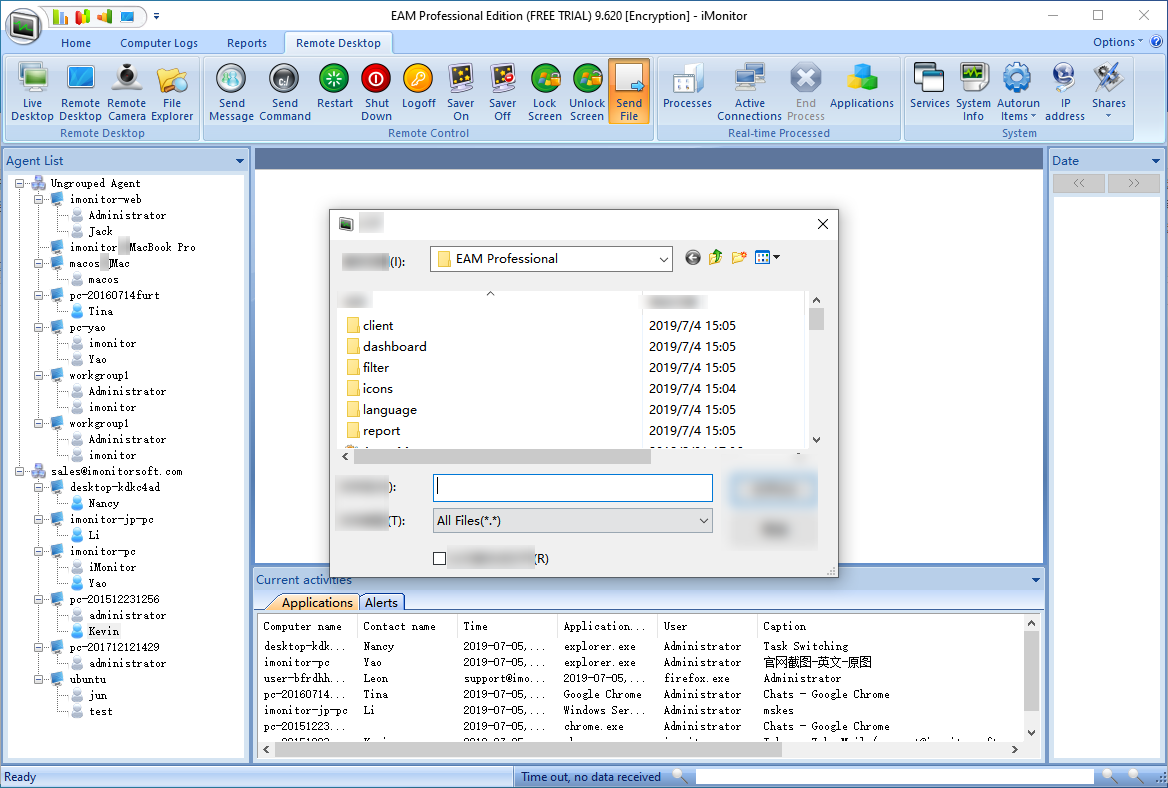The width and height of the screenshot is (1168, 788).
Task: Select the language folder
Action: pyautogui.click(x=381, y=410)
